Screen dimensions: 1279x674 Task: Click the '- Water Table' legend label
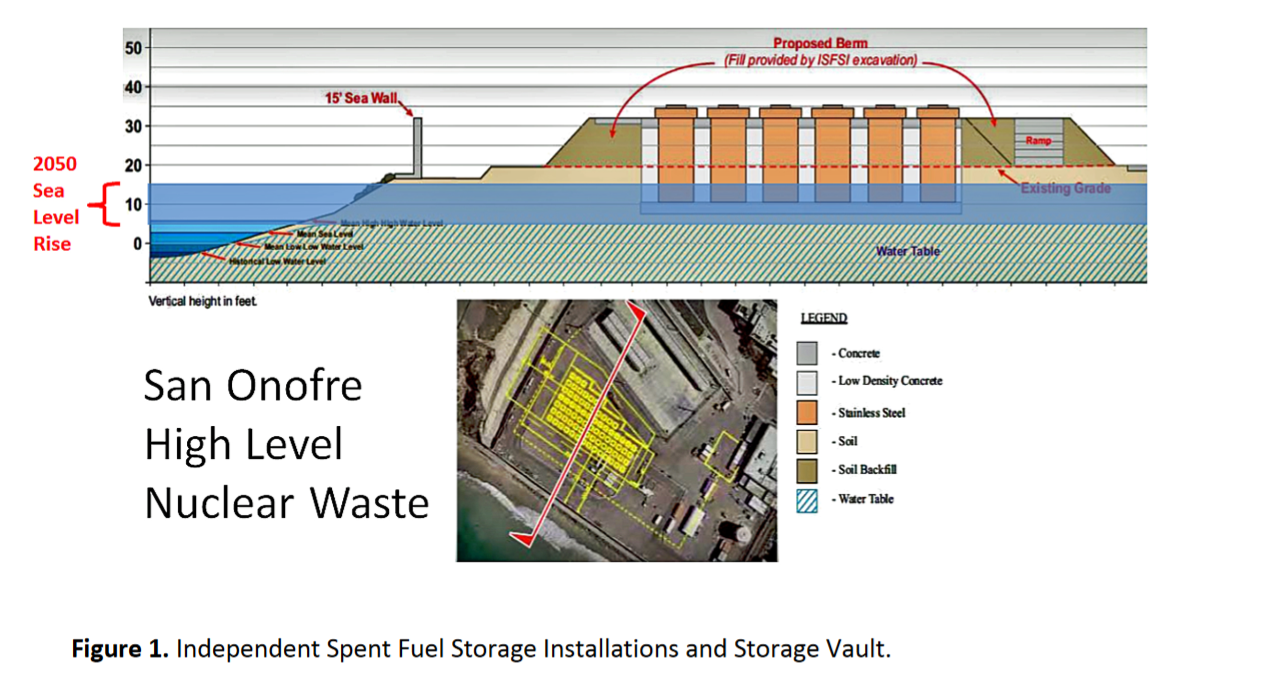[862, 498]
